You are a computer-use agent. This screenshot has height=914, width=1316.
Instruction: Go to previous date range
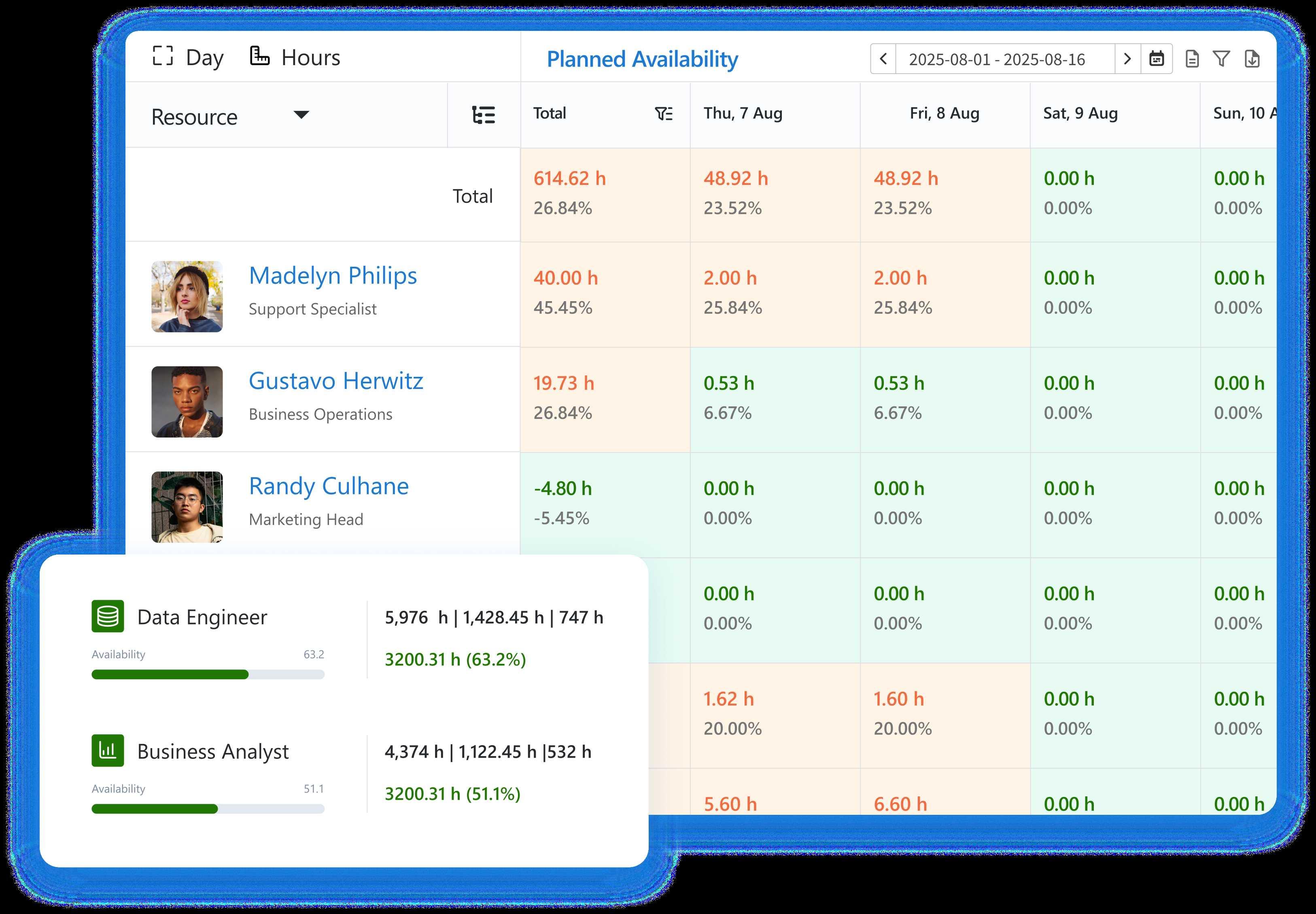coord(883,59)
